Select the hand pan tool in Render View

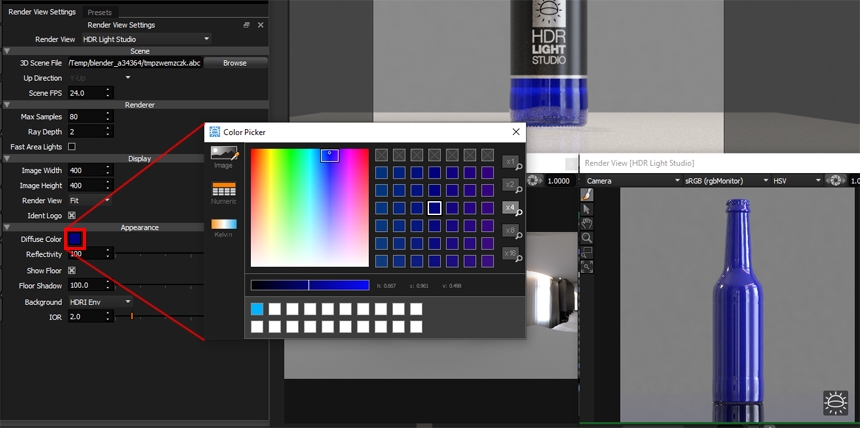(x=587, y=223)
